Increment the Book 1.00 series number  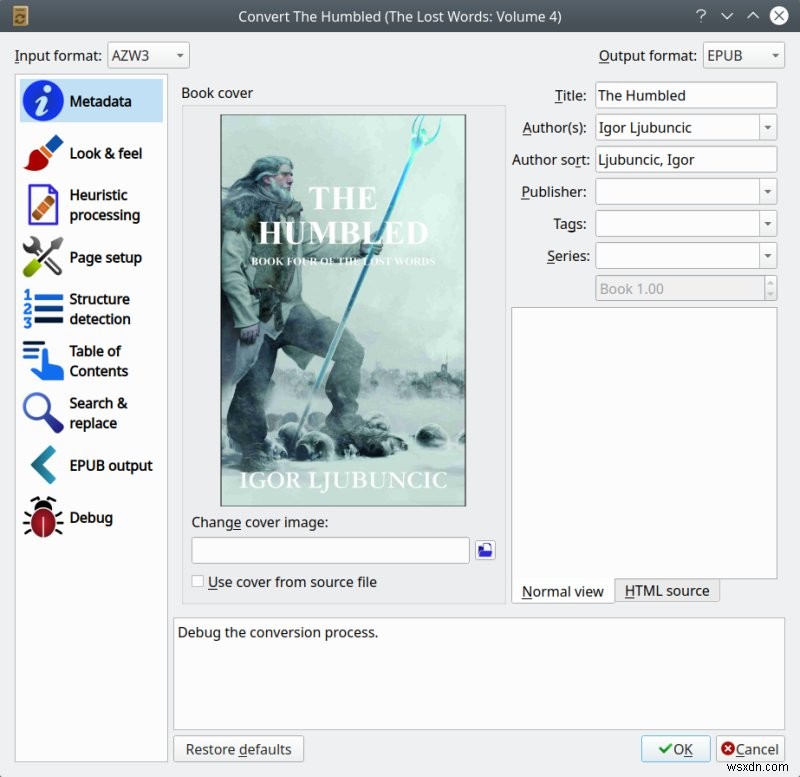tap(770, 283)
